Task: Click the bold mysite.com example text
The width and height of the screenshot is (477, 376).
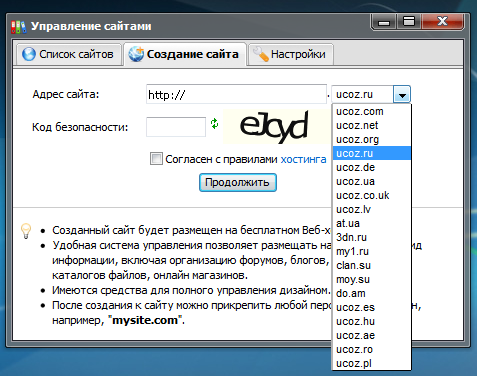Action: 145,320
